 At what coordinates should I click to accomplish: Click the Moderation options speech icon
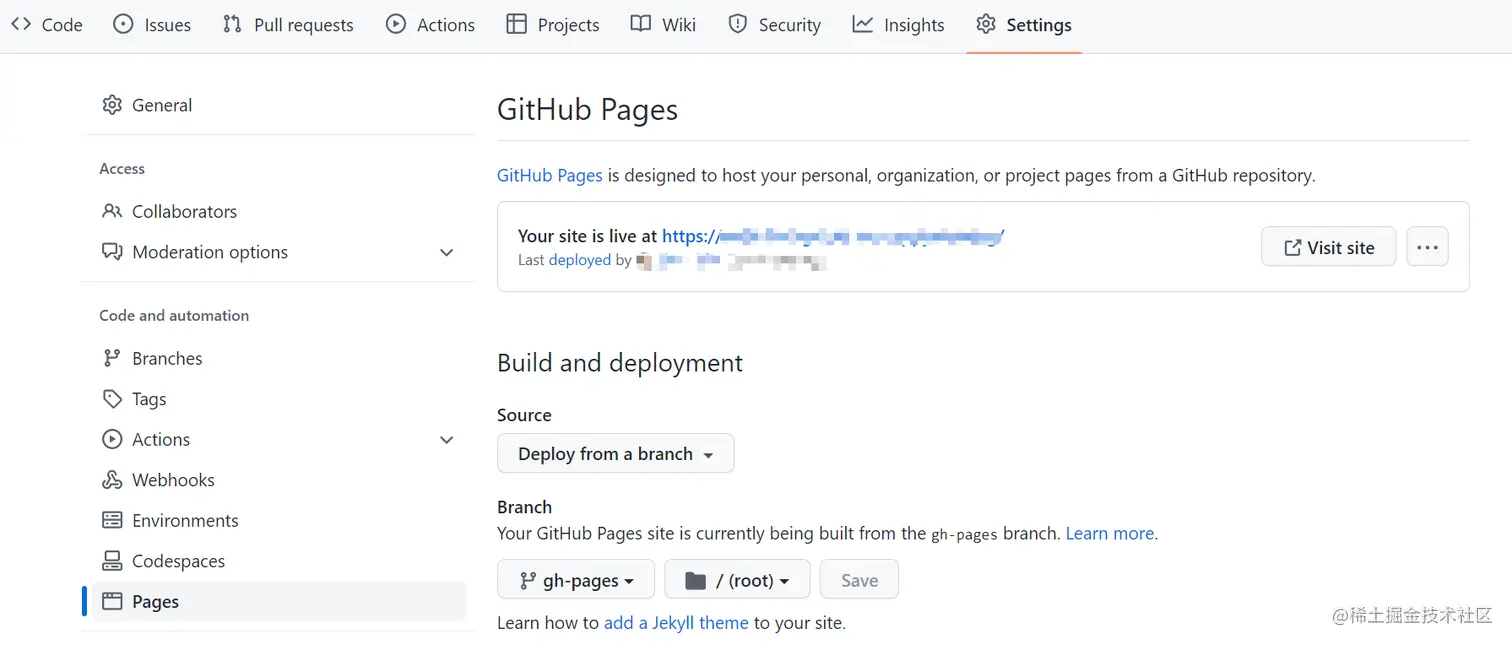pyautogui.click(x=112, y=252)
